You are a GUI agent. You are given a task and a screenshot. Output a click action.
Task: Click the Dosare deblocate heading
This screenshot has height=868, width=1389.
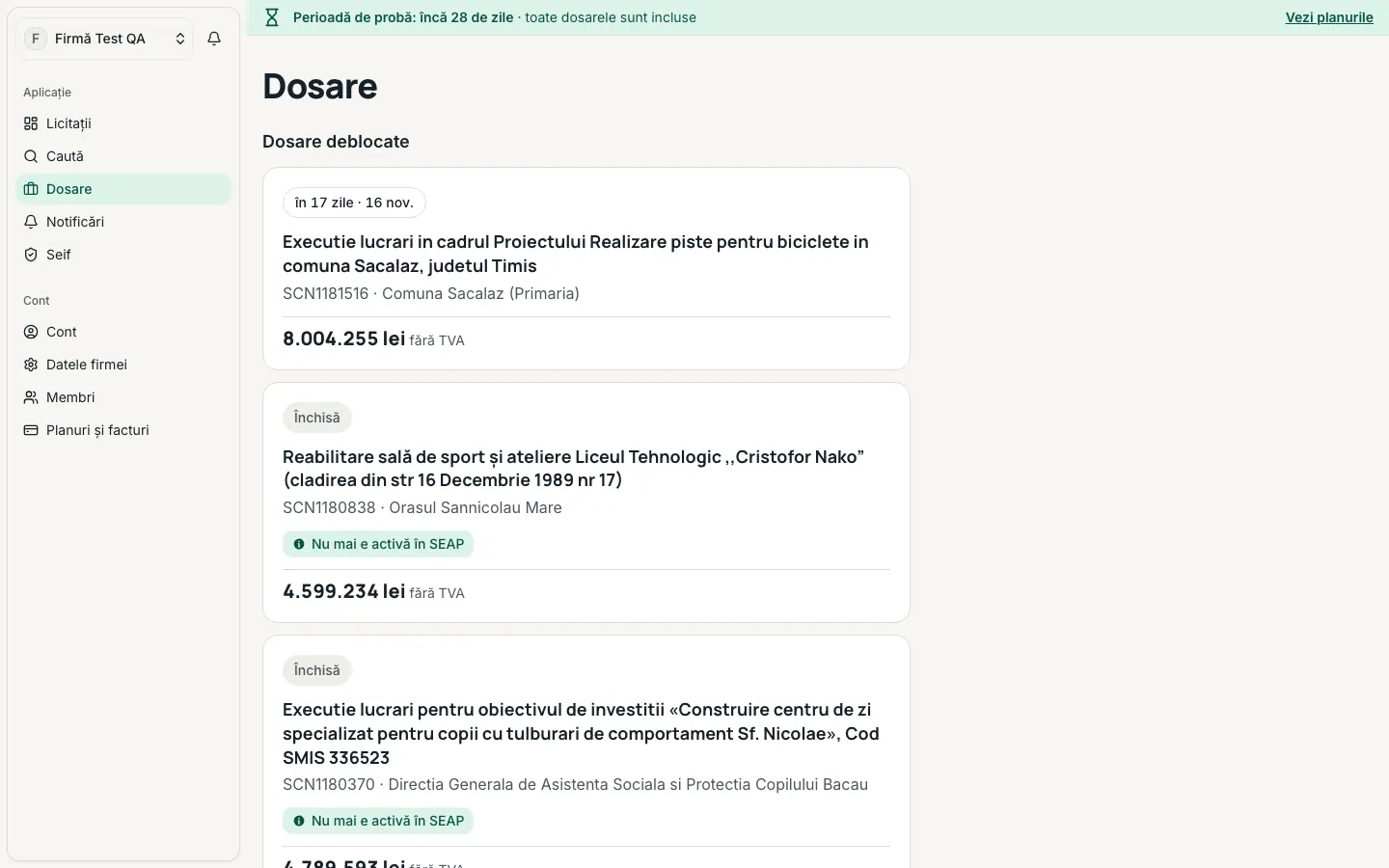point(336,142)
